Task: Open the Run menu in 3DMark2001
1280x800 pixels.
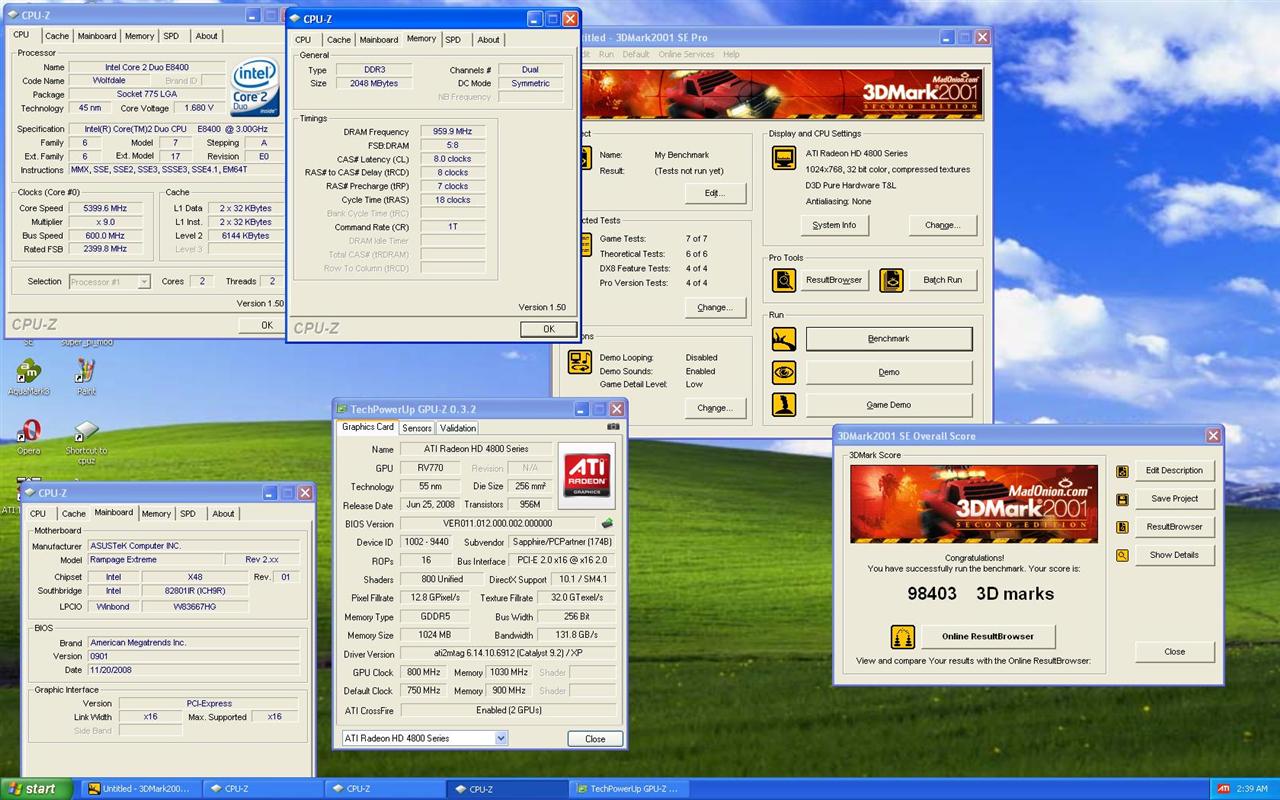Action: [x=606, y=54]
